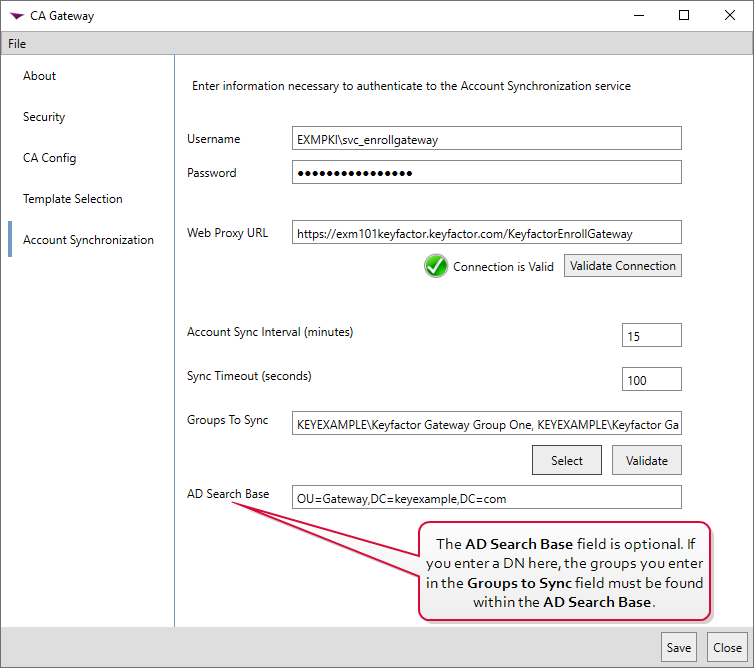Focus the Password field
The width and height of the screenshot is (754, 668).
pos(486,172)
